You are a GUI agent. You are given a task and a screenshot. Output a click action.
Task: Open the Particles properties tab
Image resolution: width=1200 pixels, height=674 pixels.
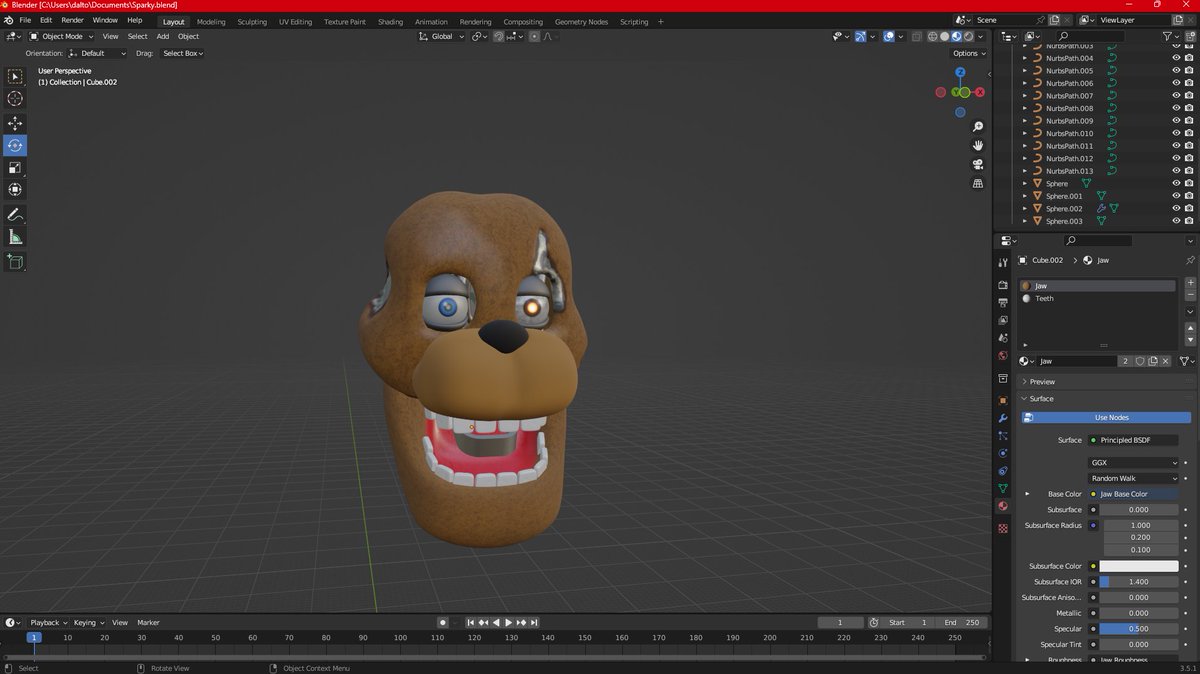point(1003,436)
